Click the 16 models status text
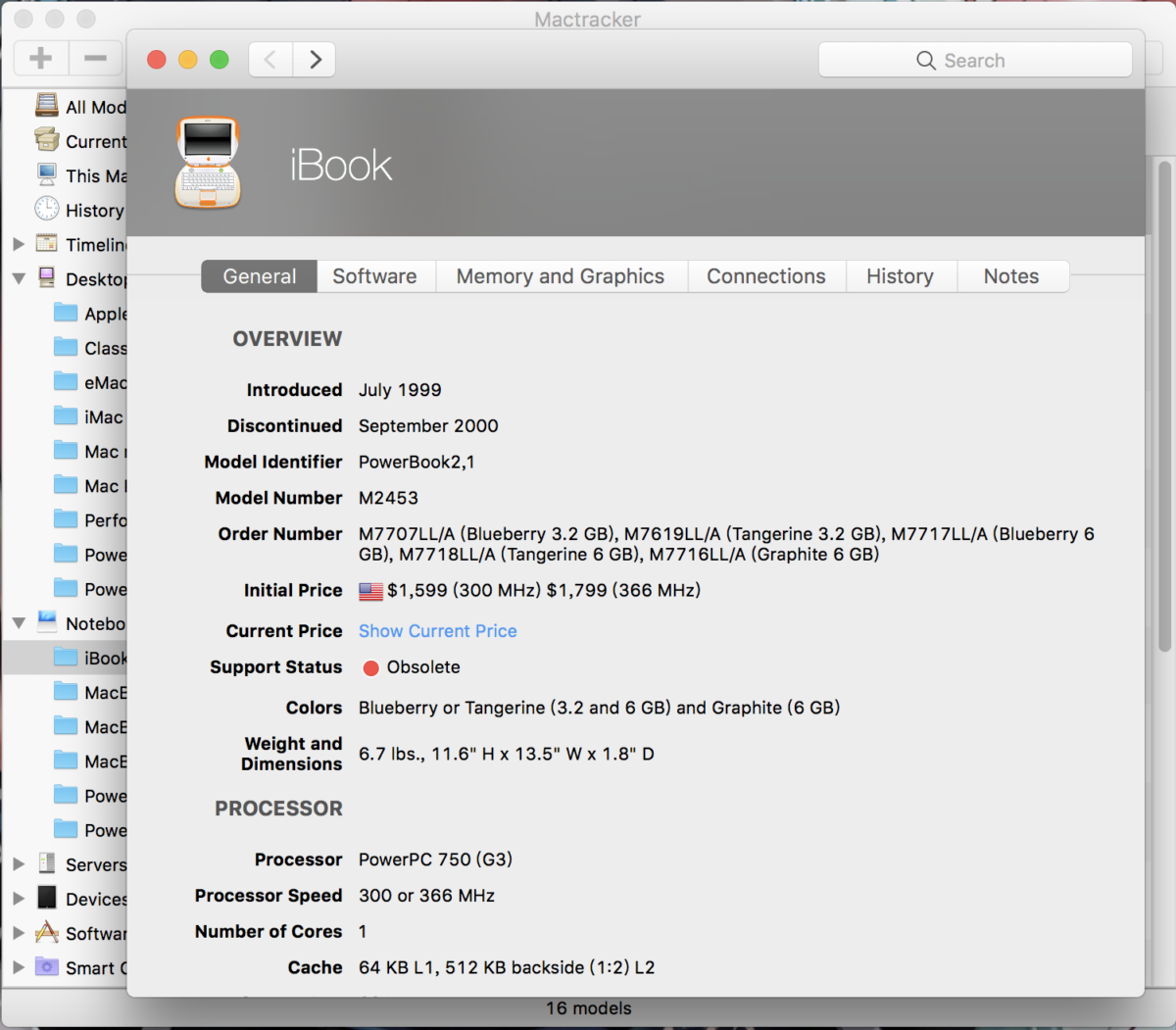This screenshot has height=1030, width=1176. [x=589, y=1008]
